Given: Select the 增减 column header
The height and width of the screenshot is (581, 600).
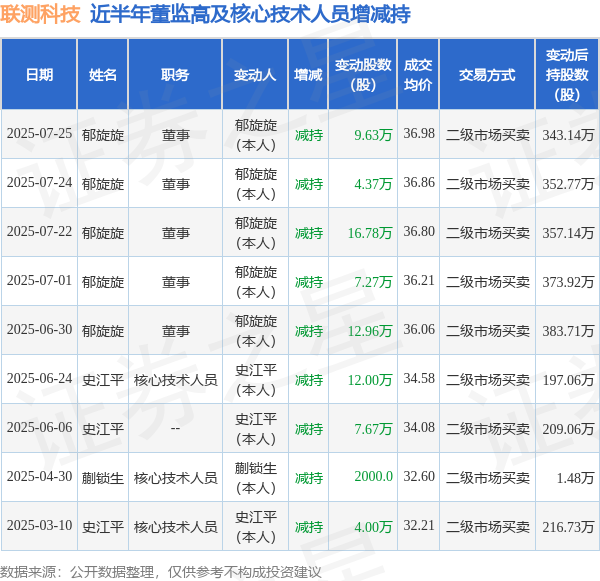Looking at the screenshot, I should click(308, 74).
